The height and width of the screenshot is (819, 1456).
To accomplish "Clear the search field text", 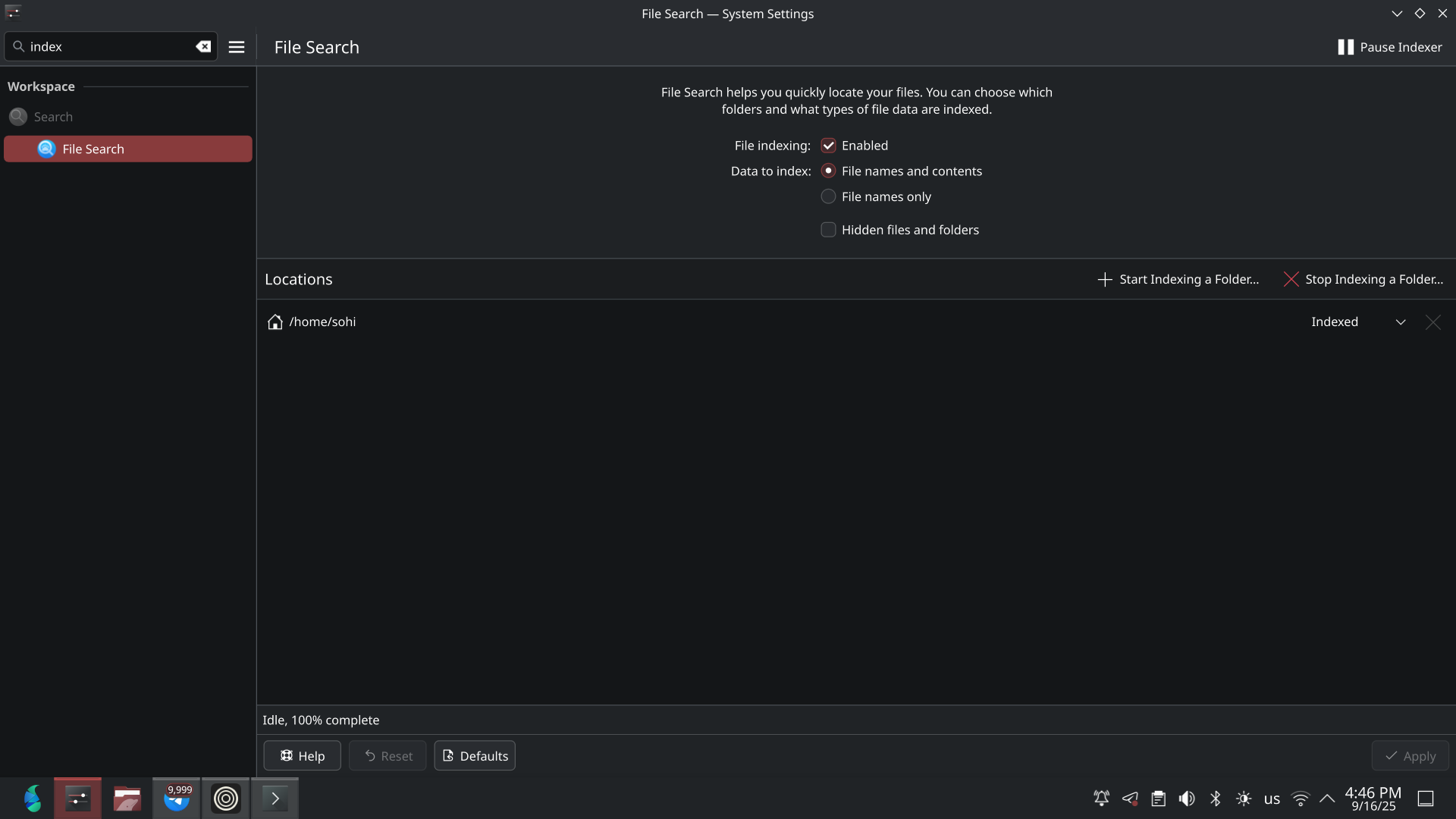I will point(203,47).
